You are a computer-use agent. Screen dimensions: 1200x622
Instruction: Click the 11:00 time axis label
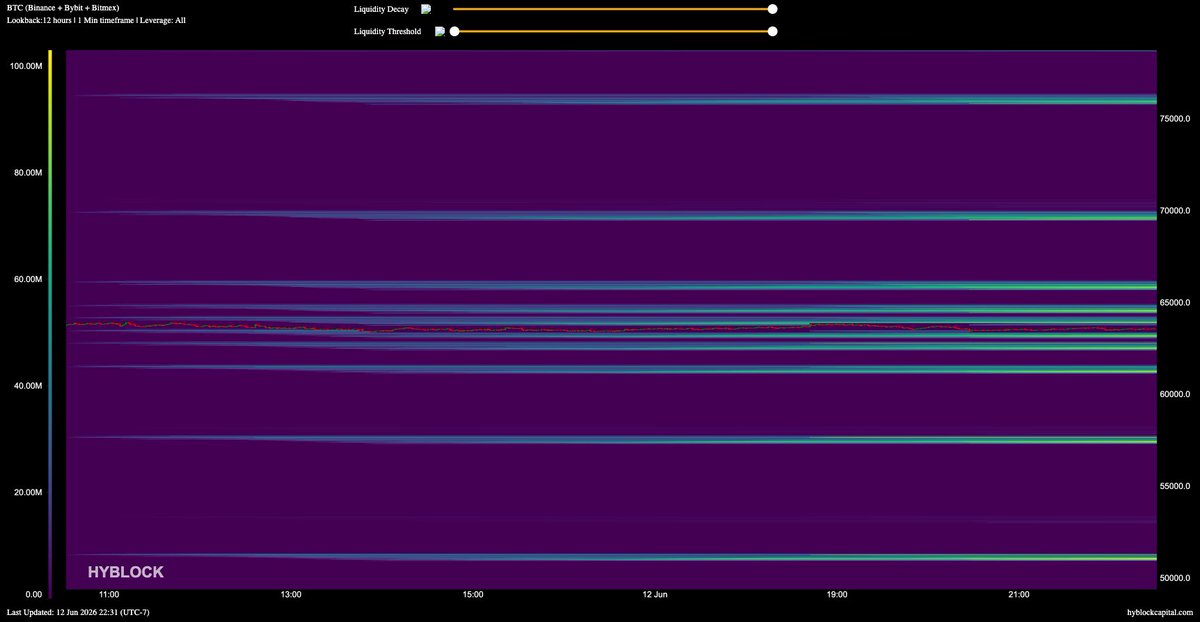click(x=109, y=595)
